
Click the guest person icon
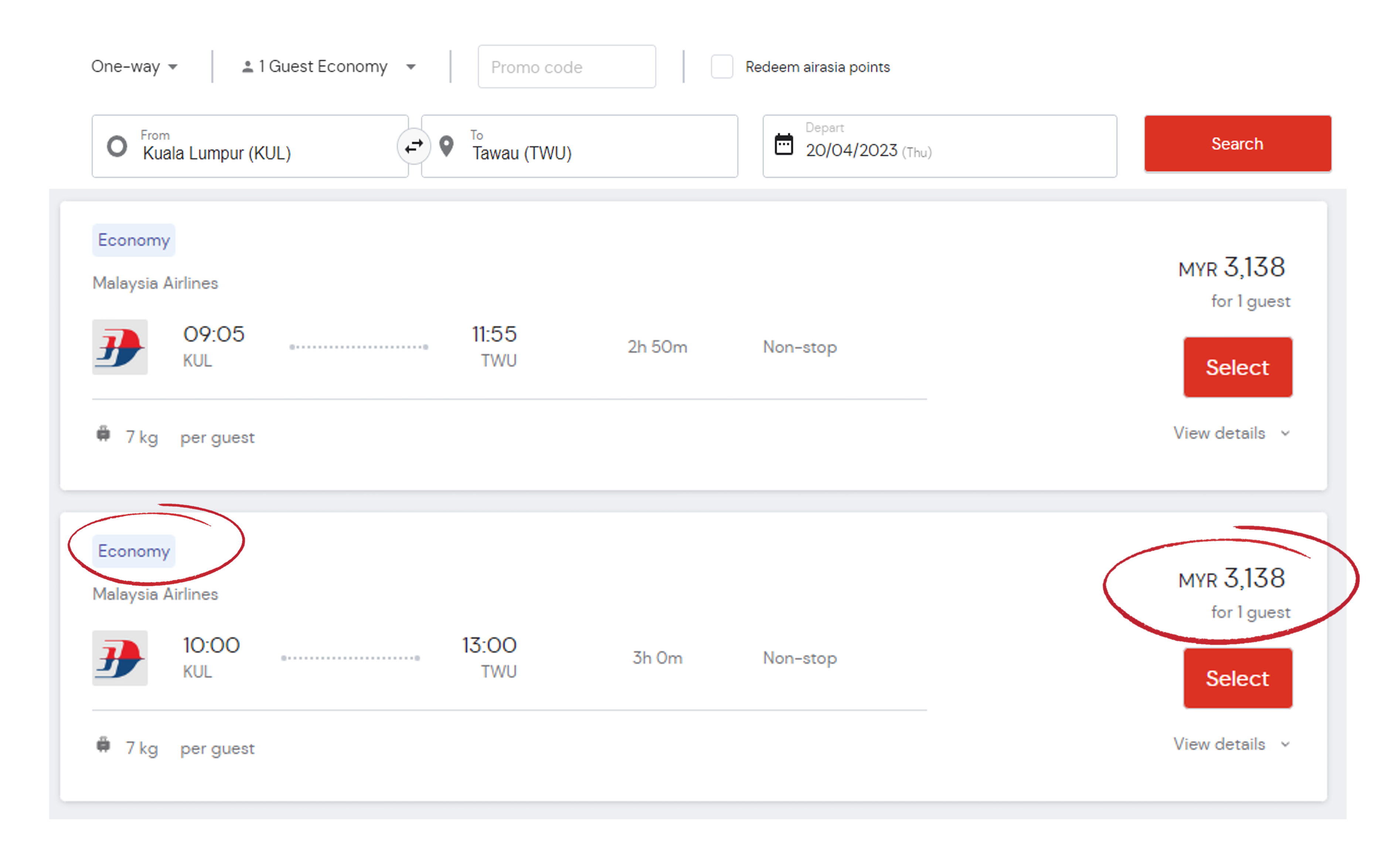click(247, 67)
